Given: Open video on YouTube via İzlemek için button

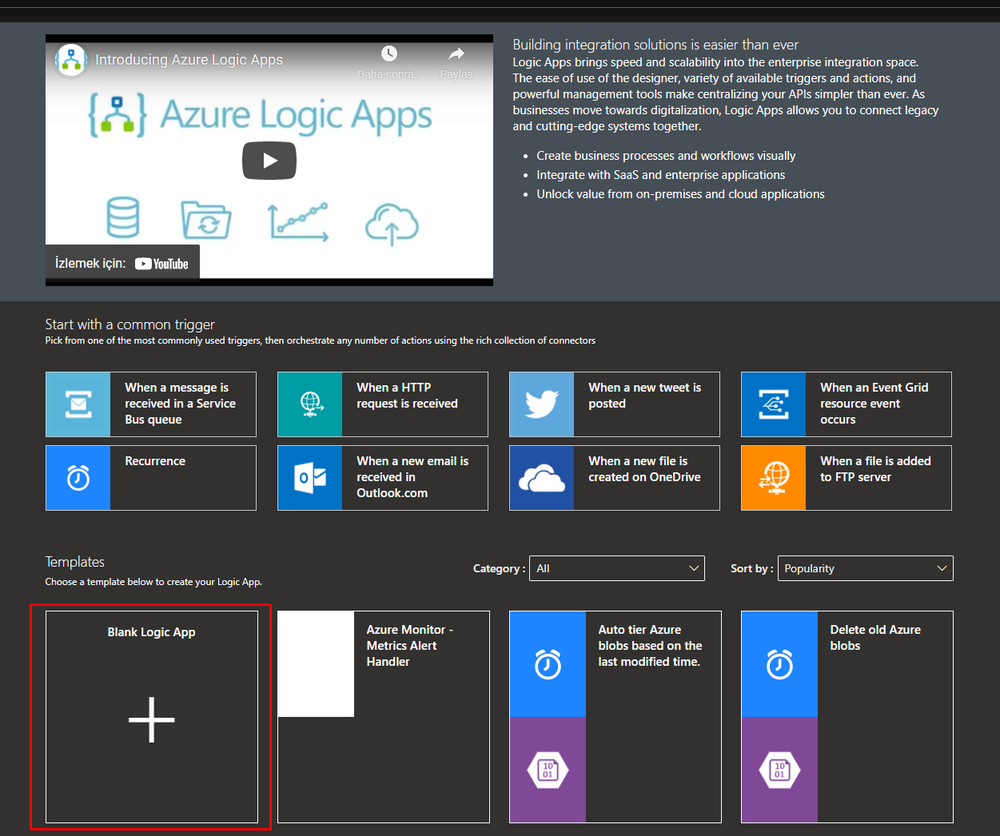Looking at the screenshot, I should (122, 263).
